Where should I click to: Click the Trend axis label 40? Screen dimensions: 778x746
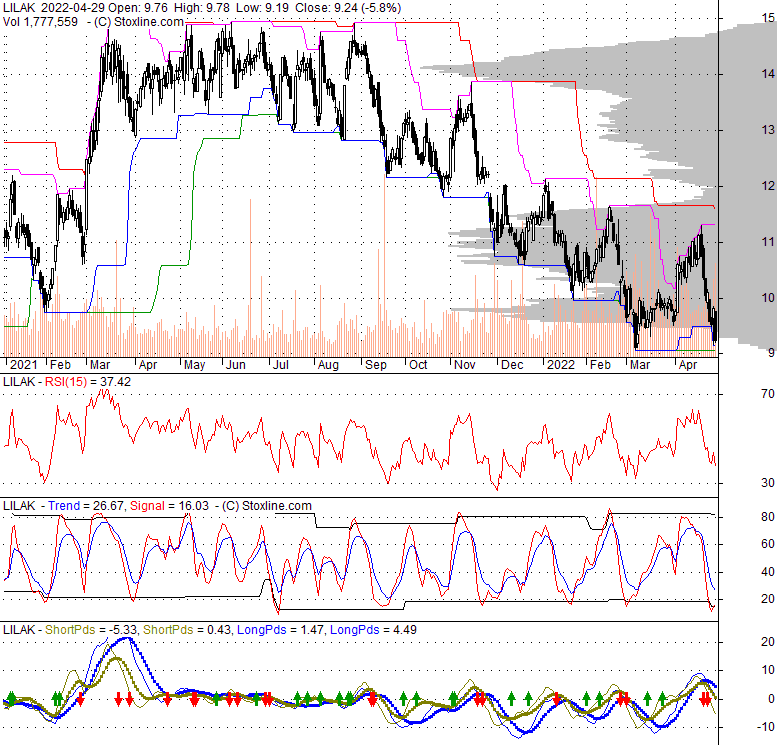coord(768,572)
